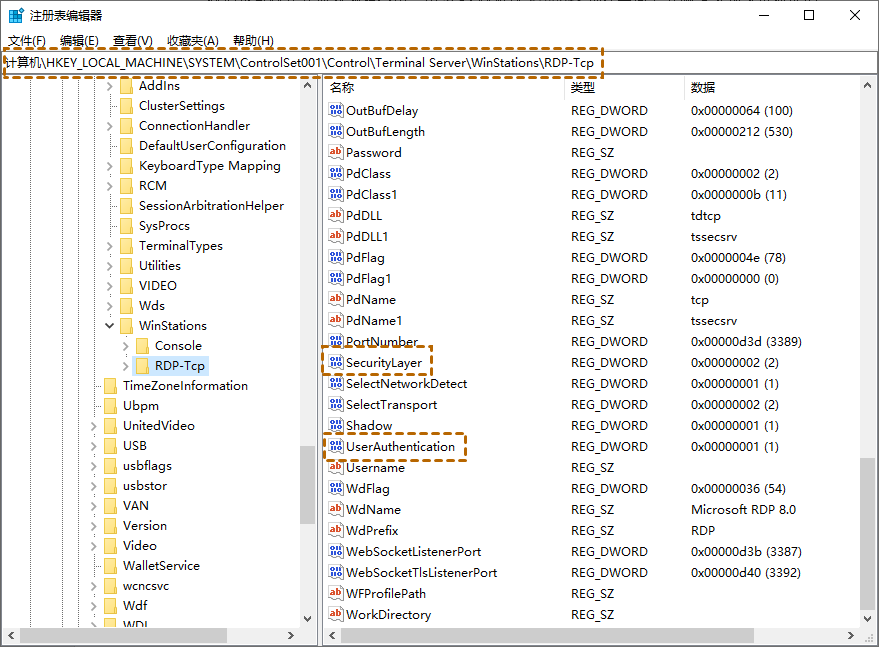This screenshot has height=647, width=879.
Task: Click the DWORD icon next to Shadow
Action: pos(336,425)
